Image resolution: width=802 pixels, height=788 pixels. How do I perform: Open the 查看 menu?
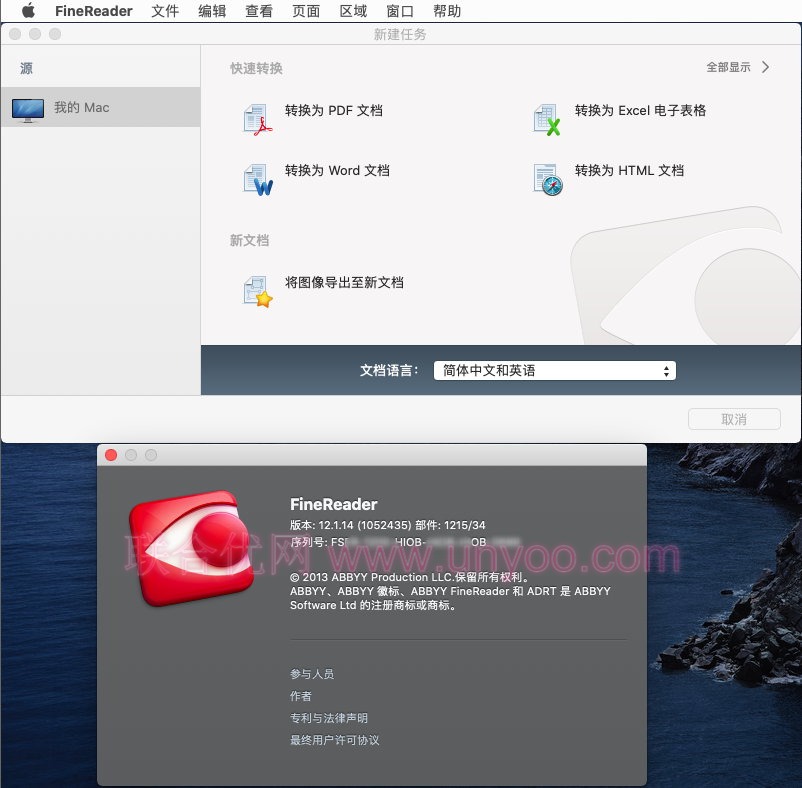click(259, 11)
